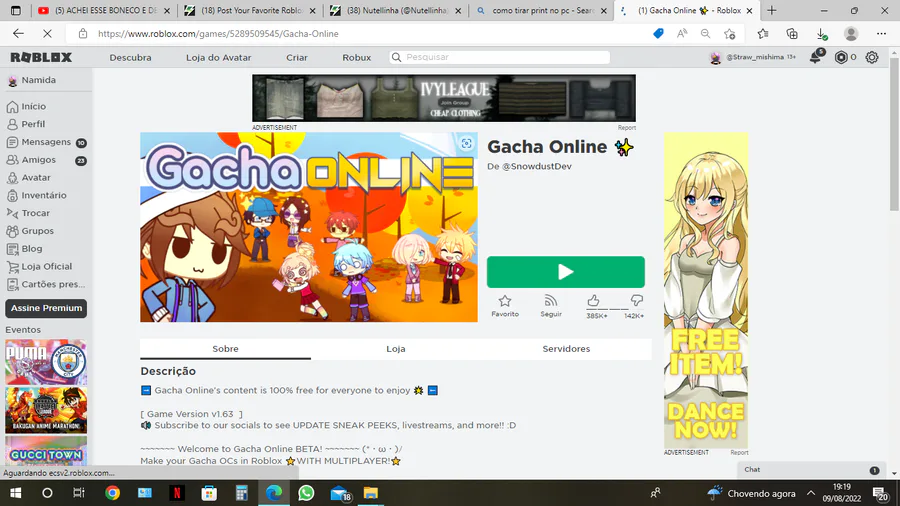This screenshot has width=900, height=506.
Task: Open the Chat panel
Action: click(x=812, y=470)
